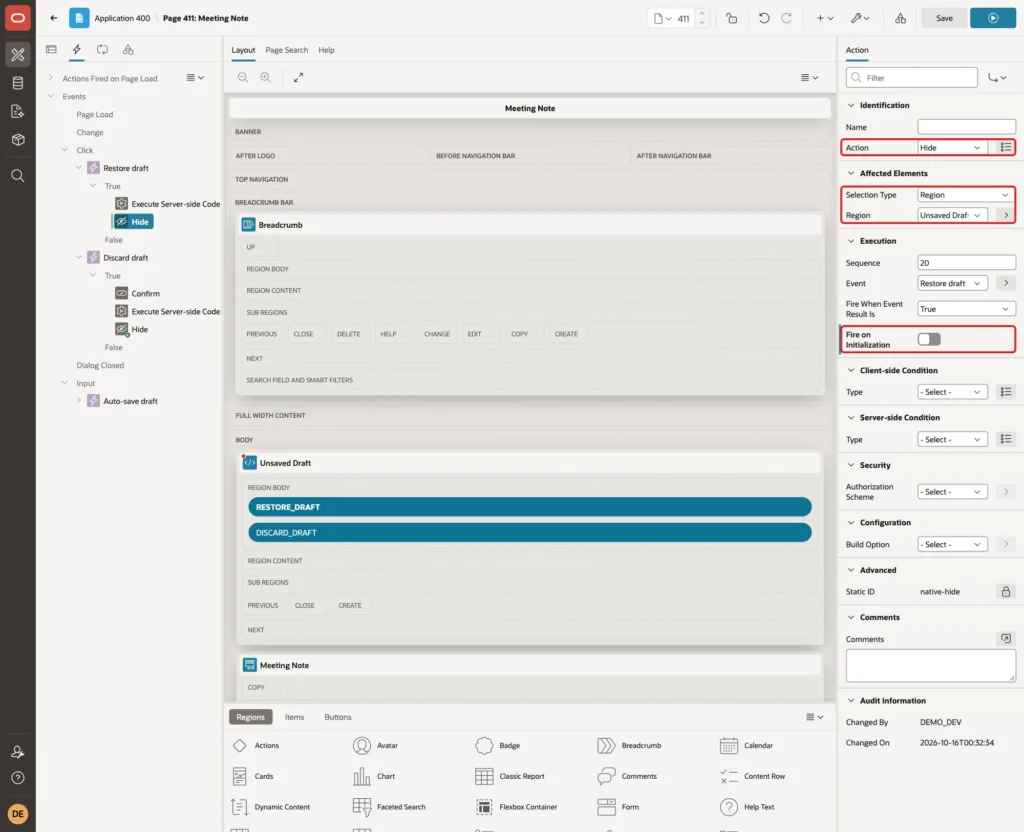Run the page with play button
Screen dimensions: 1024x832
[993, 18]
